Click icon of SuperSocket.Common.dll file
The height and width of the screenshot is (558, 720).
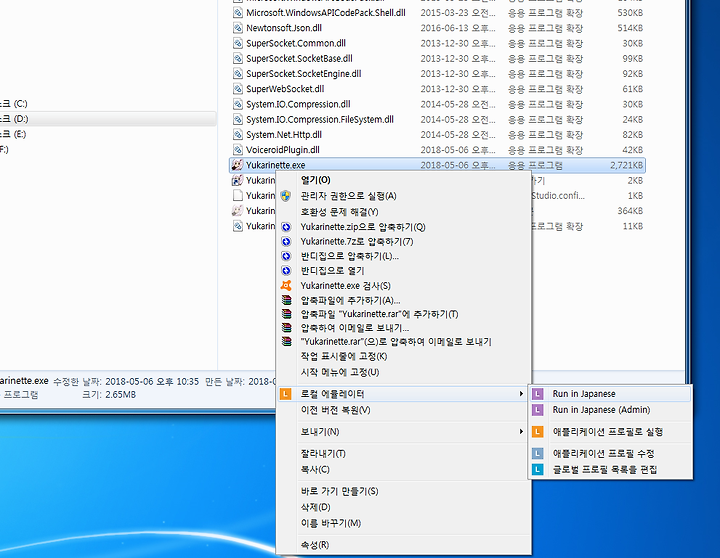coord(237,43)
